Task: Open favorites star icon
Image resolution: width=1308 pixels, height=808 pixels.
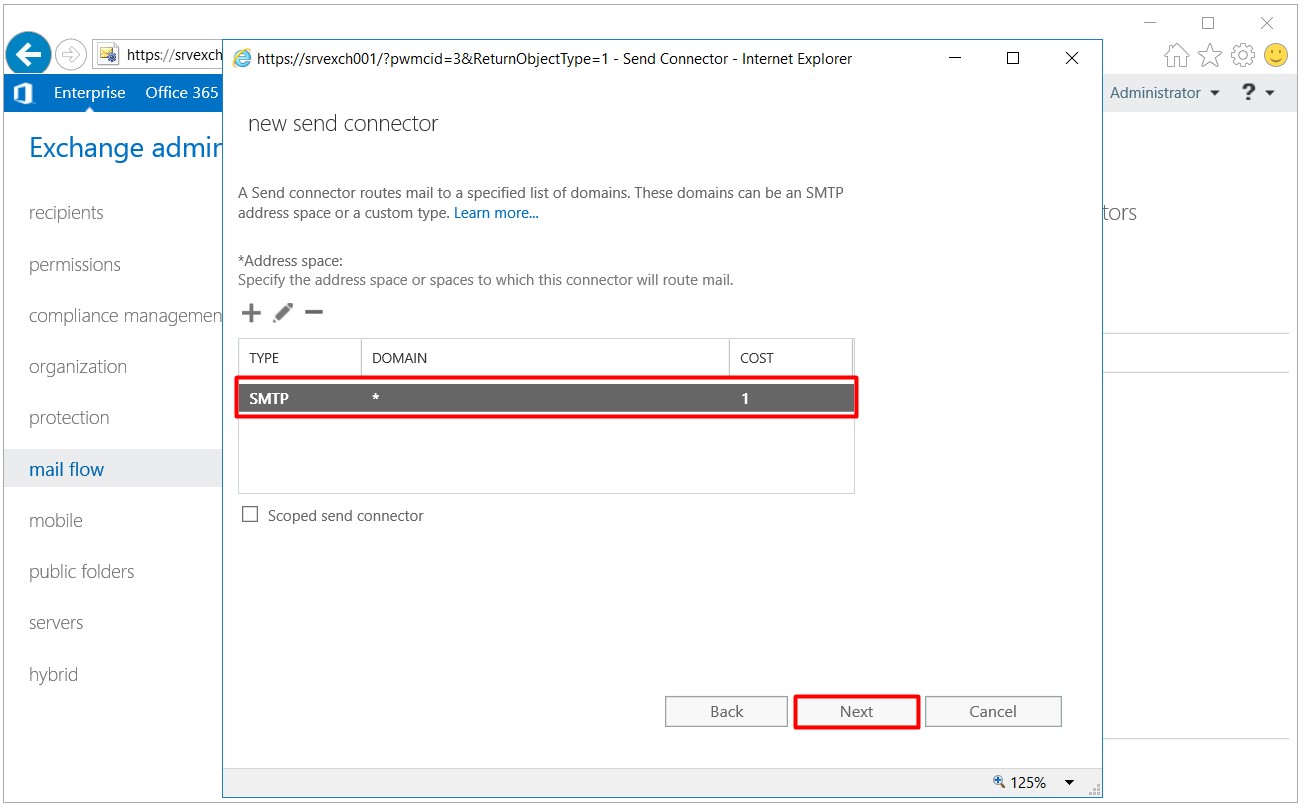Action: (1210, 55)
